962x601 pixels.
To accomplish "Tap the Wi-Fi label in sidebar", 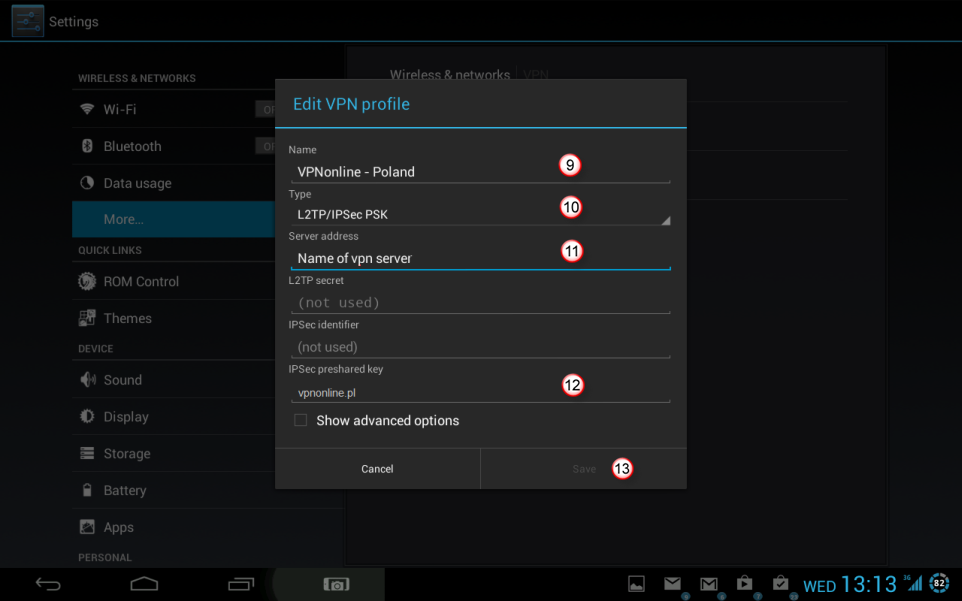I will pyautogui.click(x=120, y=109).
